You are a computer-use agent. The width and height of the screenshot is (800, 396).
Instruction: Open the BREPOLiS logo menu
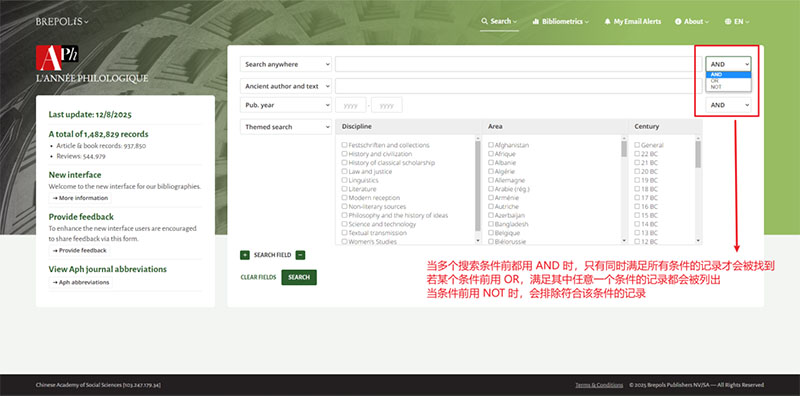tap(62, 21)
